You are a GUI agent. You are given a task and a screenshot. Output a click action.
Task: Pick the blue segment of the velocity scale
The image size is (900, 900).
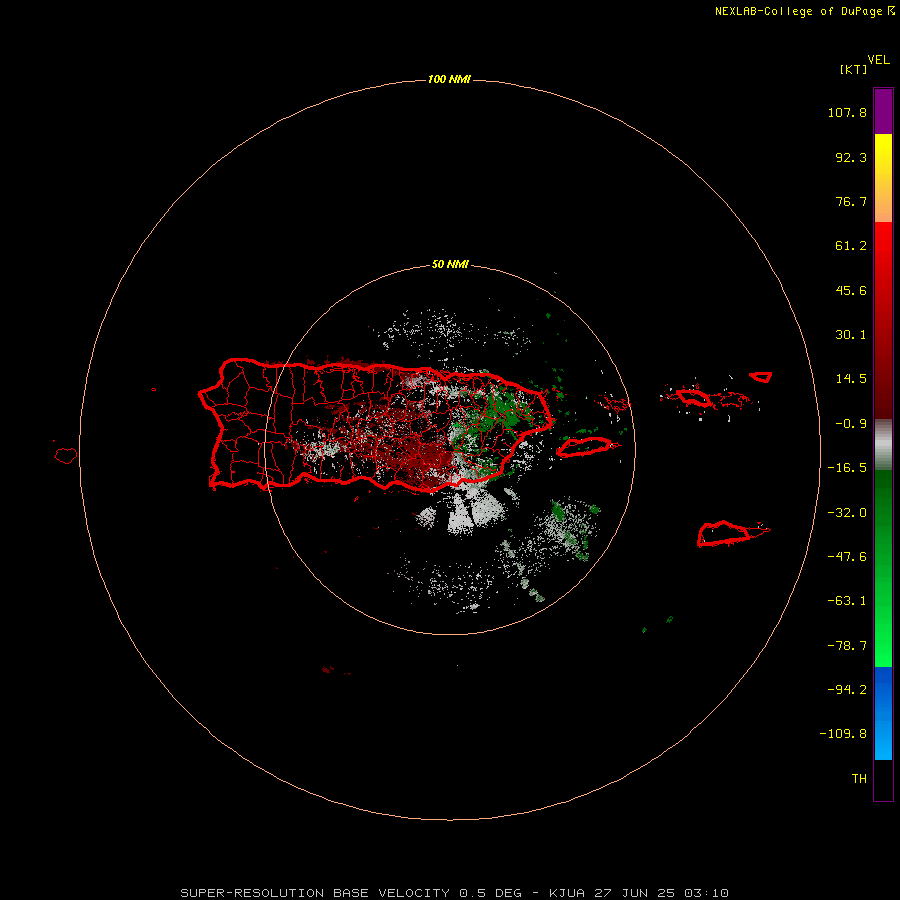(883, 713)
